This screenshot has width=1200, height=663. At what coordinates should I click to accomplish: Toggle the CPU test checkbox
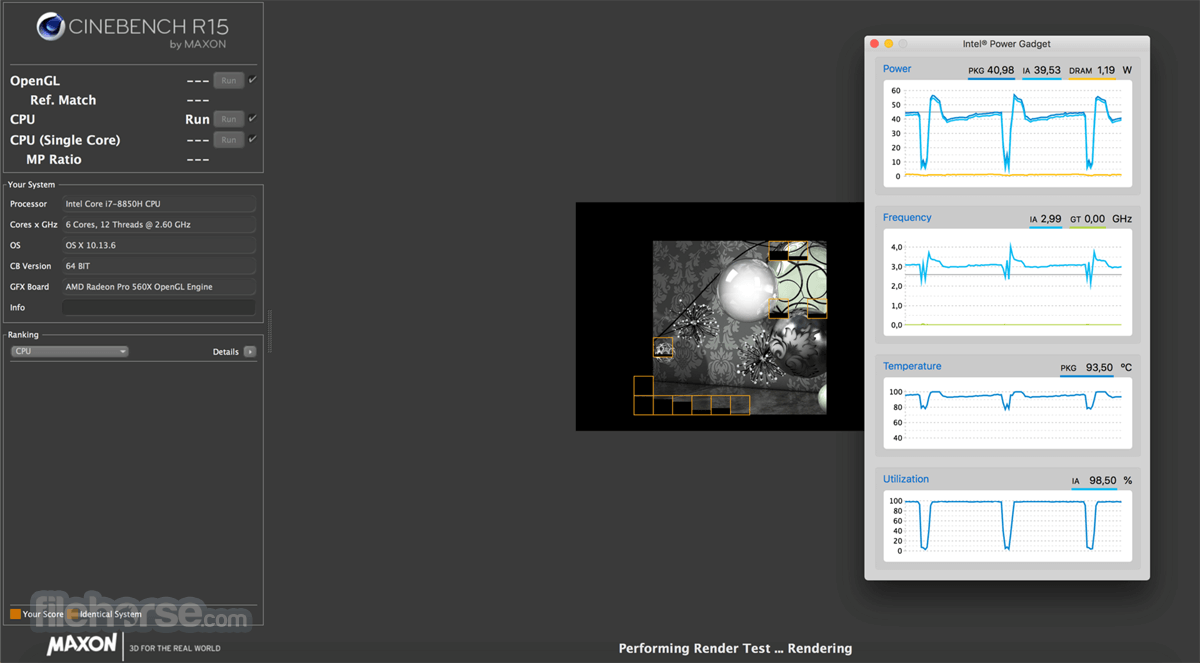(253, 119)
